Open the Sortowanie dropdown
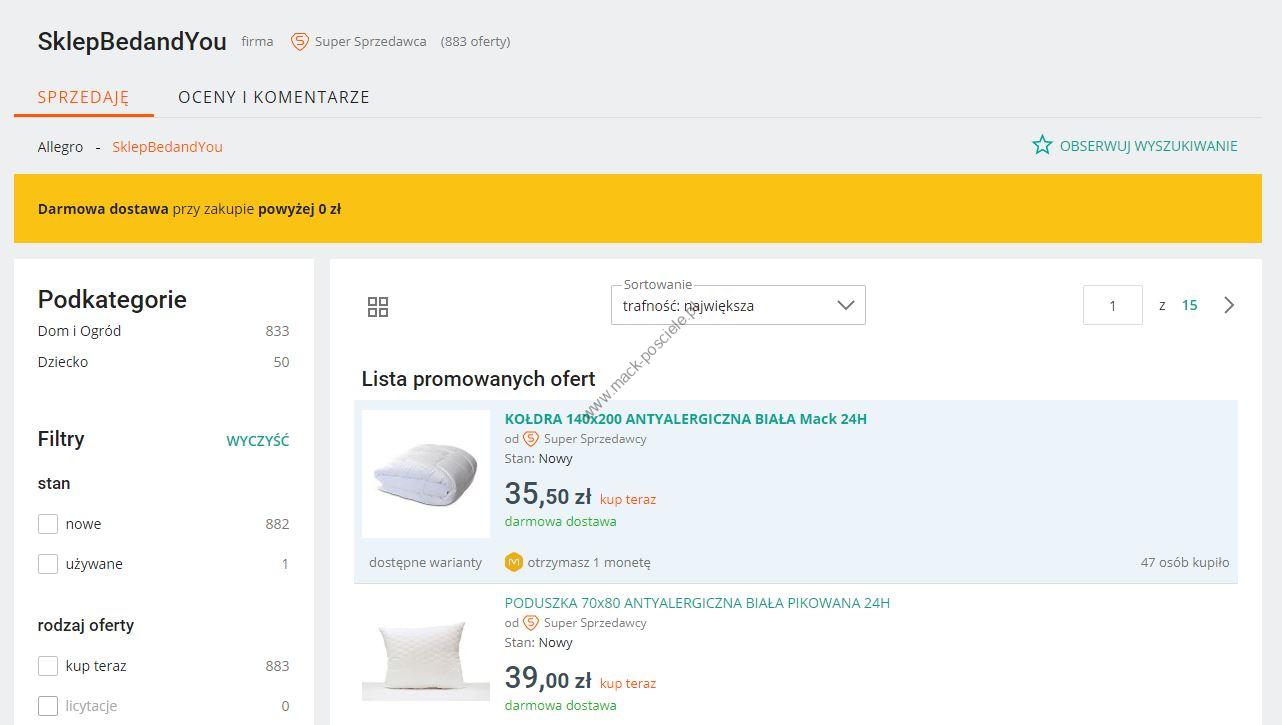The width and height of the screenshot is (1282, 725). [x=738, y=306]
